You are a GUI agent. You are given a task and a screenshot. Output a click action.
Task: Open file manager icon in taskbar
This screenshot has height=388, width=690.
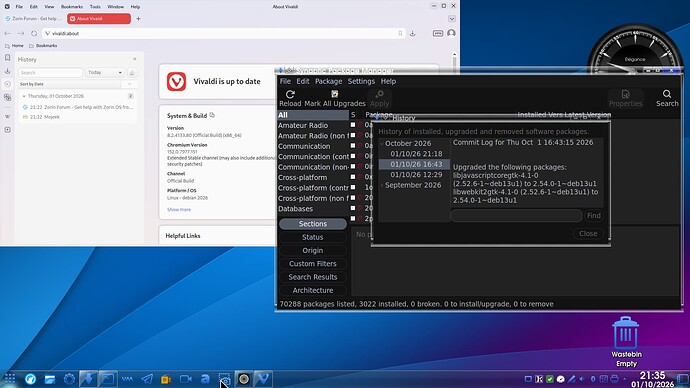point(50,379)
